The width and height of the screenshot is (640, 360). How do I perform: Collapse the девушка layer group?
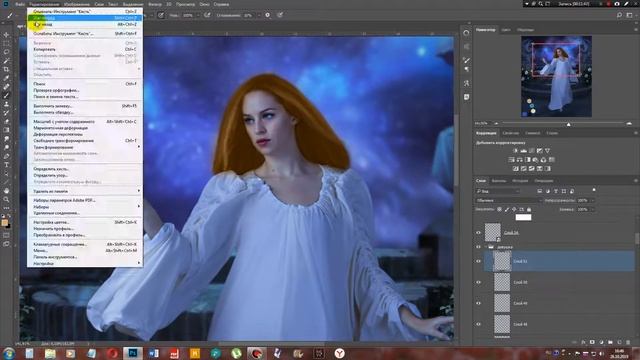tap(486, 247)
